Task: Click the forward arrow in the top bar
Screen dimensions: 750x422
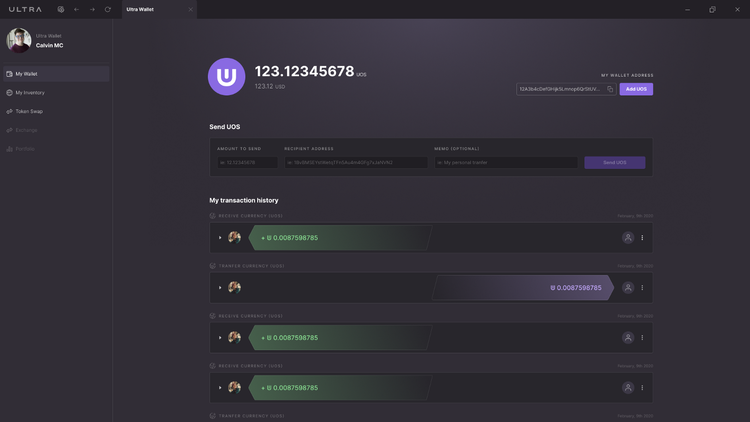Action: point(92,9)
